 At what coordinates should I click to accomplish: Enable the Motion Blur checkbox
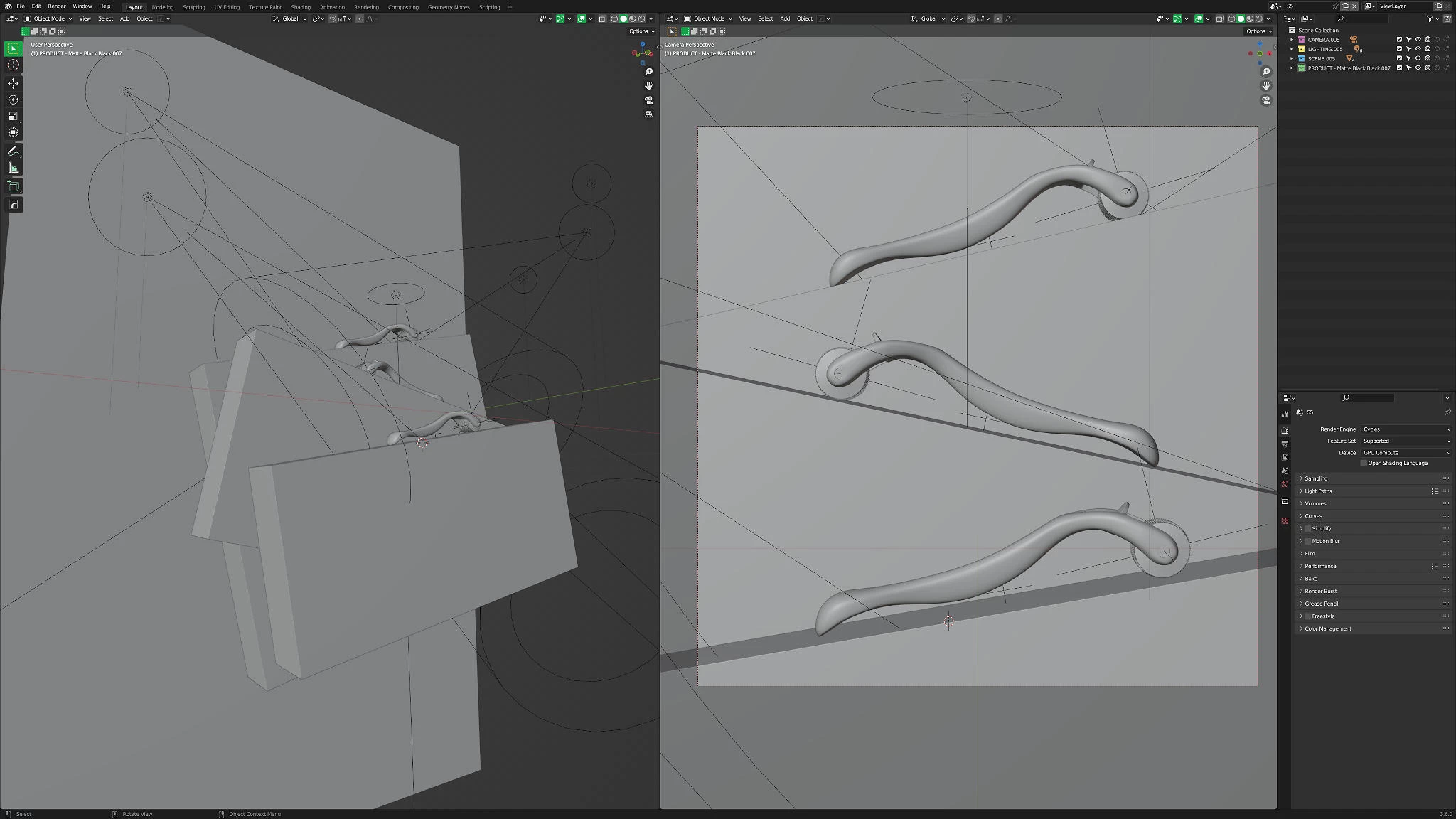[x=1307, y=541]
